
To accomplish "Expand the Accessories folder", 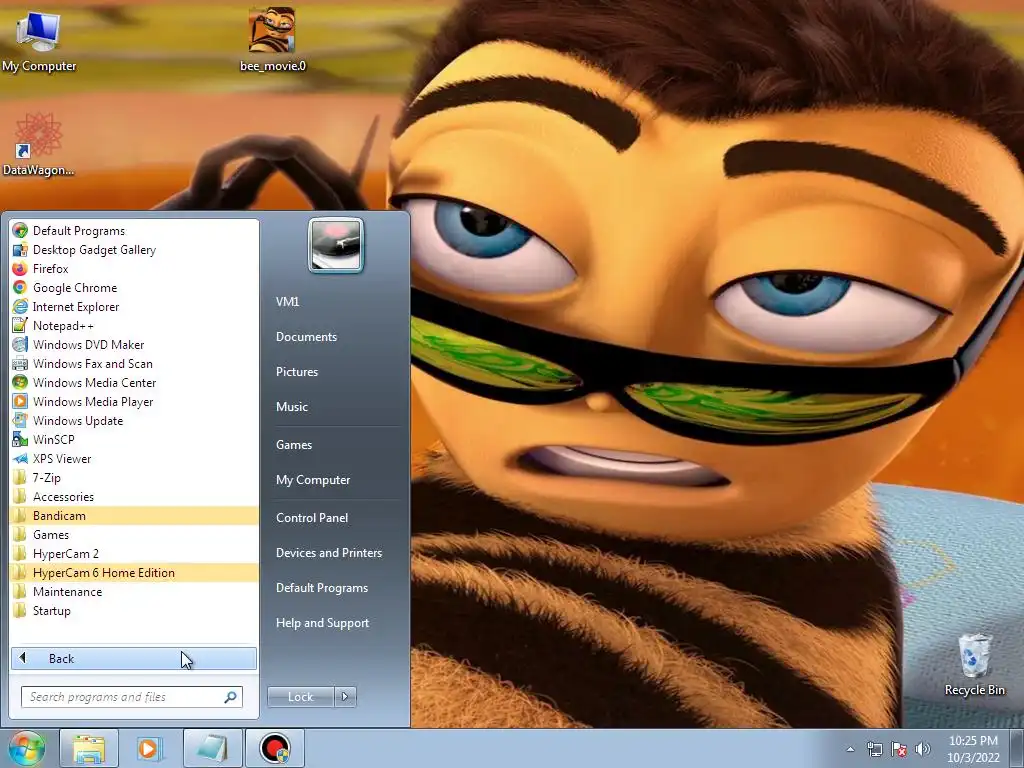I will tap(134, 496).
